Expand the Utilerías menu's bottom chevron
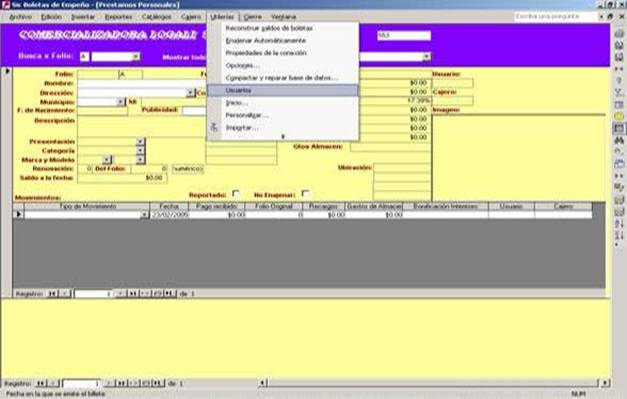Image resolution: width=627 pixels, height=399 pixels. 283,137
